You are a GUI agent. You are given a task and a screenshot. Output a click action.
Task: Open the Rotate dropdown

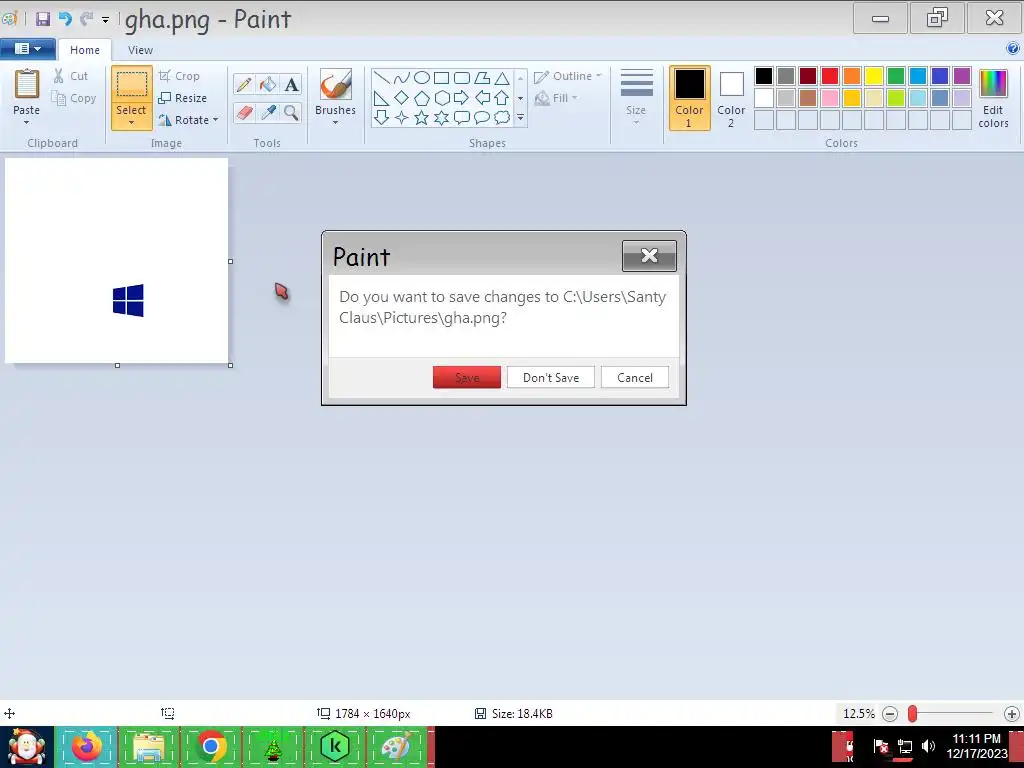click(188, 120)
